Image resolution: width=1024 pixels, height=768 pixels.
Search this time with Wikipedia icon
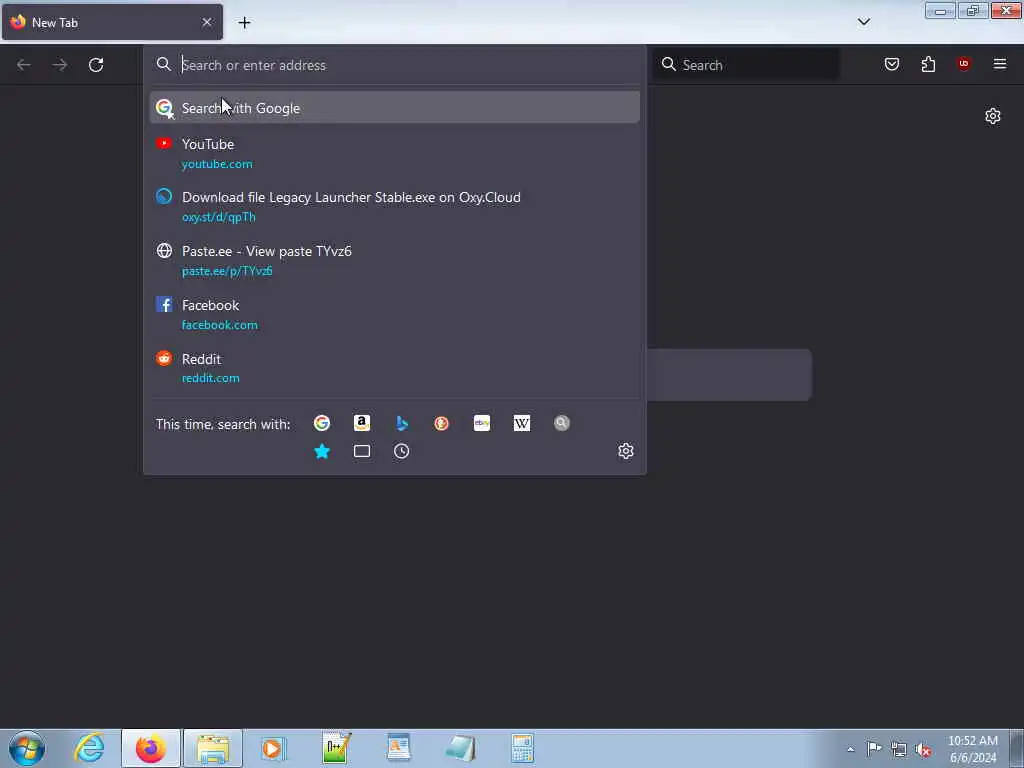522,423
